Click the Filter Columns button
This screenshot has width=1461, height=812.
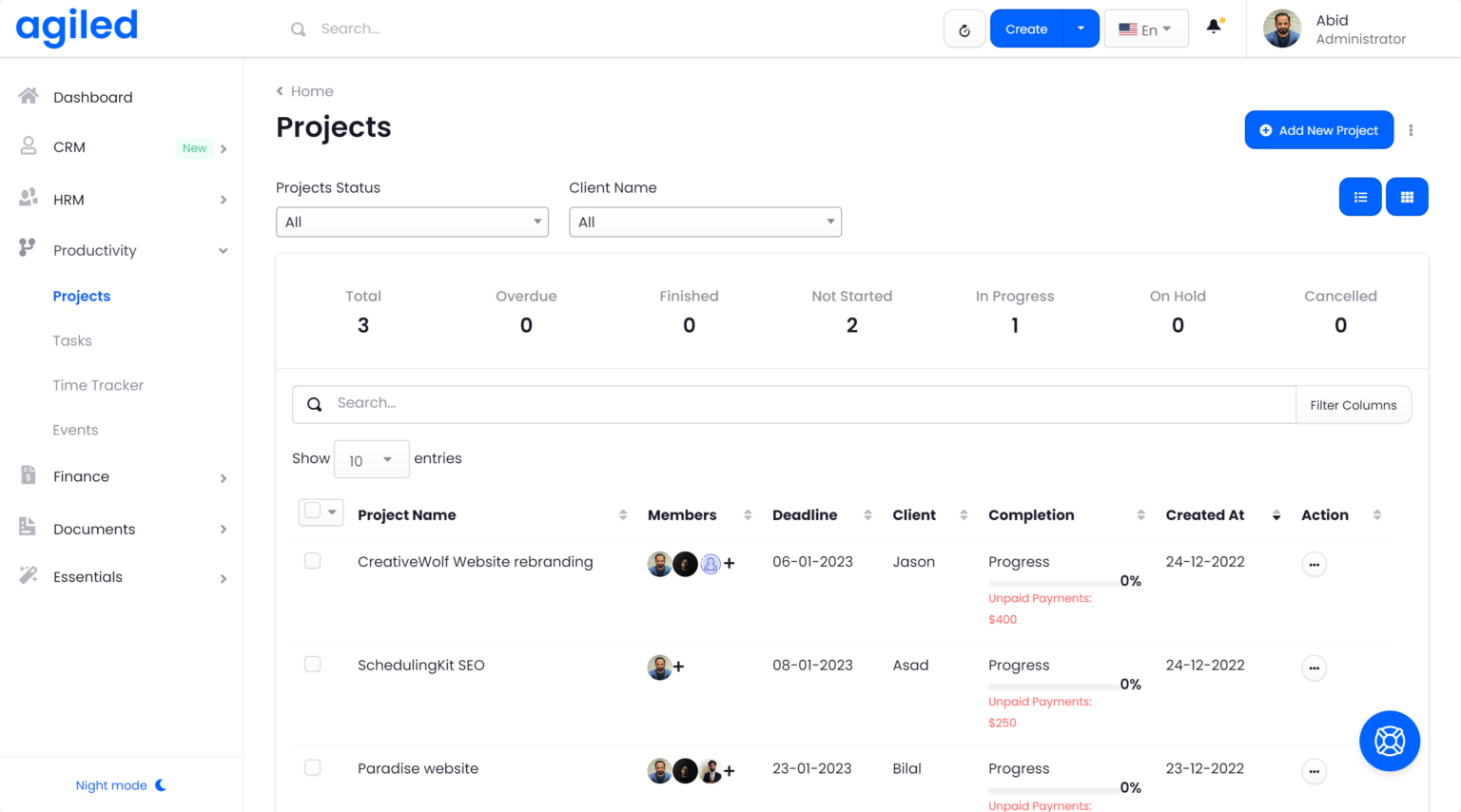[1353, 405]
